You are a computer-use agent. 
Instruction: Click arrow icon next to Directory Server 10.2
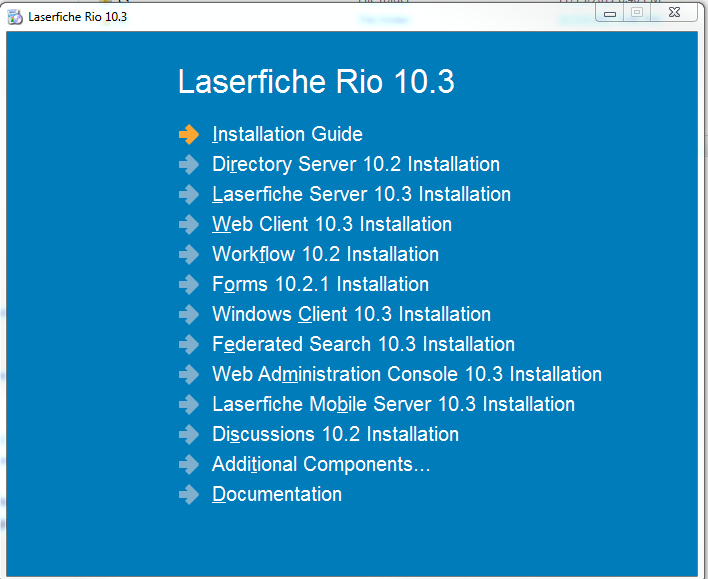189,164
